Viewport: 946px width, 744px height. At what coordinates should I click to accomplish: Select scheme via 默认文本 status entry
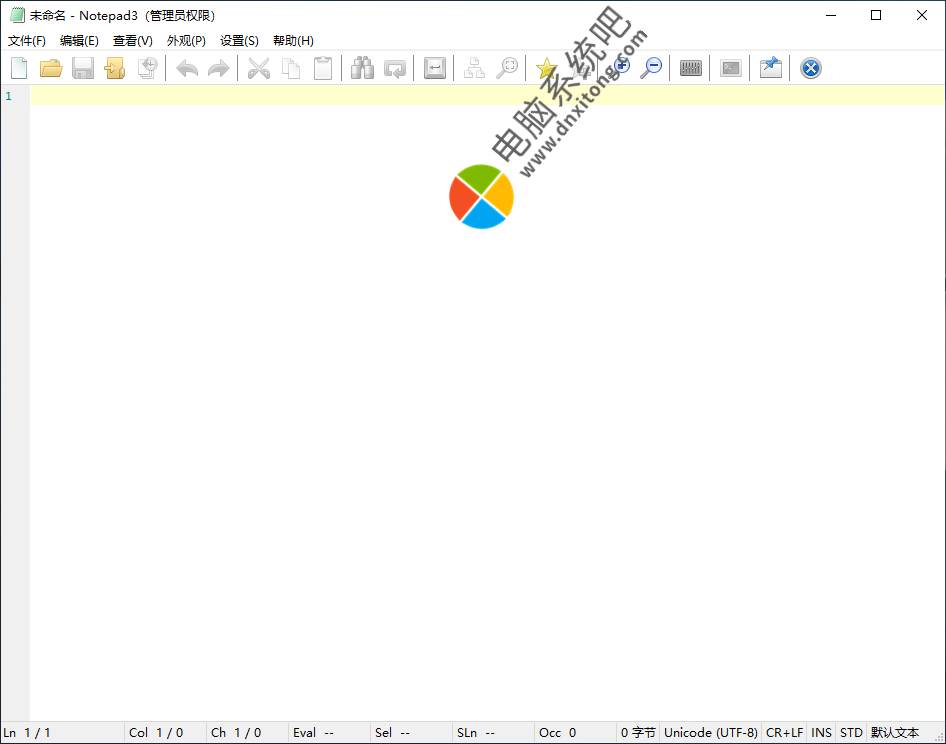895,733
